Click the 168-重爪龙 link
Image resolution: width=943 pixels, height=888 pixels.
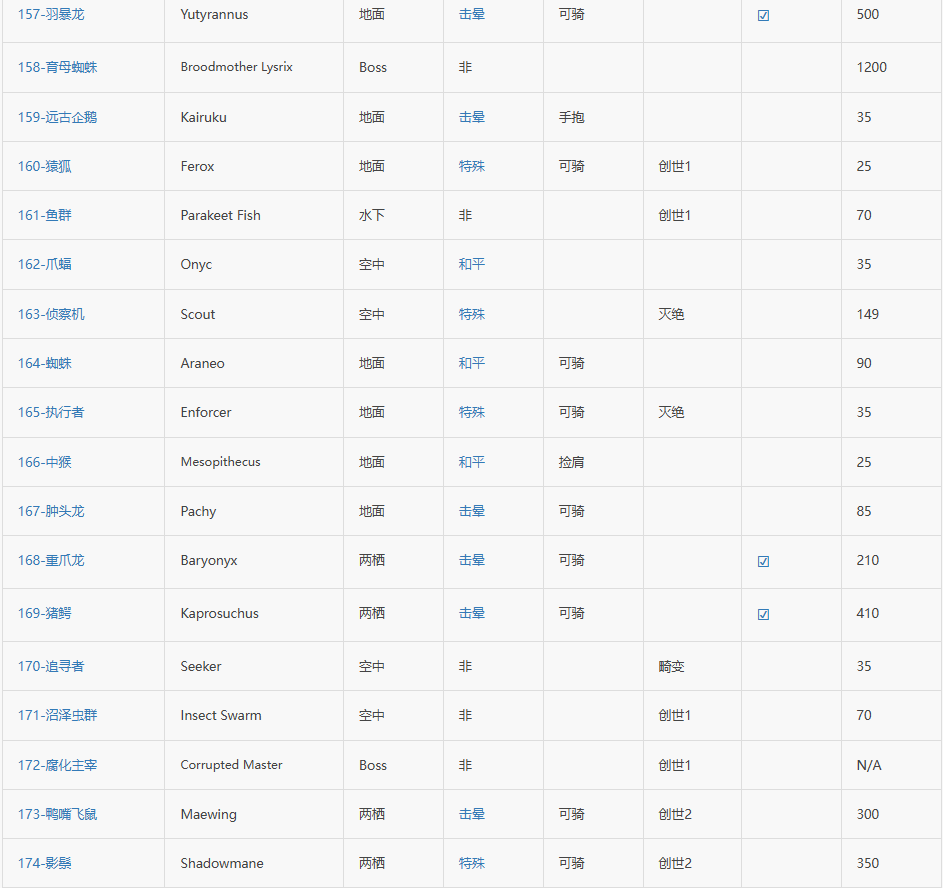tap(51, 560)
